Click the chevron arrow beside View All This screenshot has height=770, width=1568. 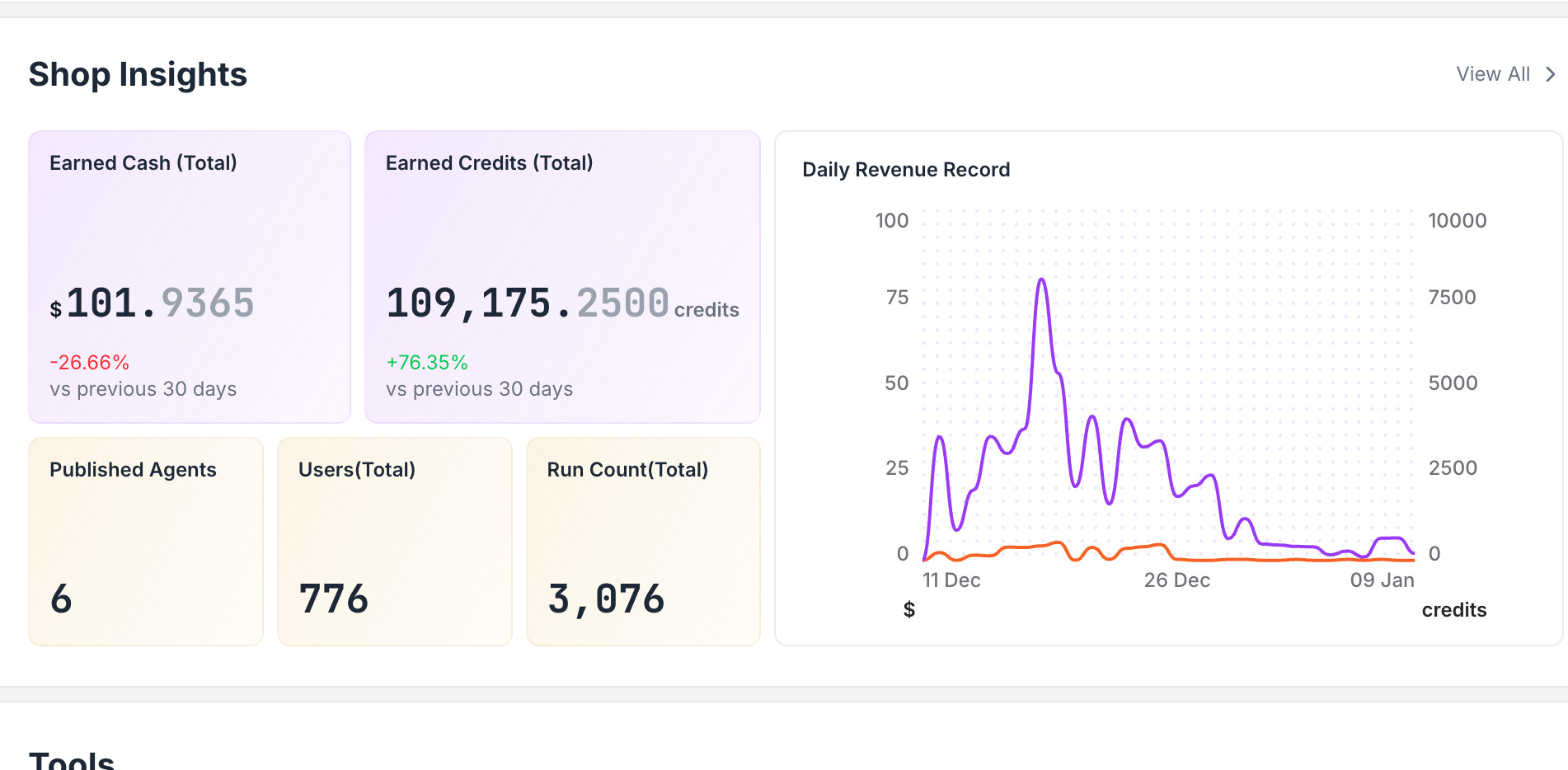pos(1551,74)
